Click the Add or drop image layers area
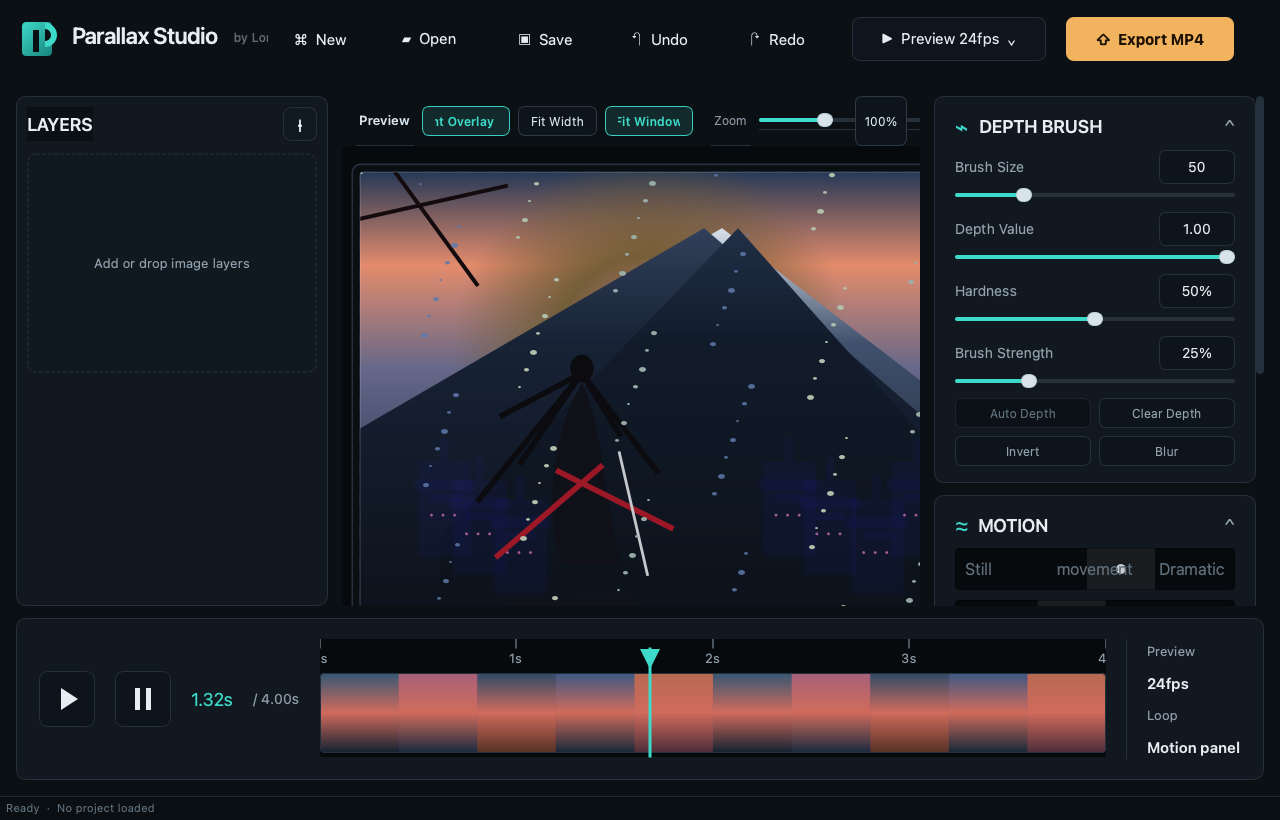Screen dimensions: 1280x820 [172, 263]
